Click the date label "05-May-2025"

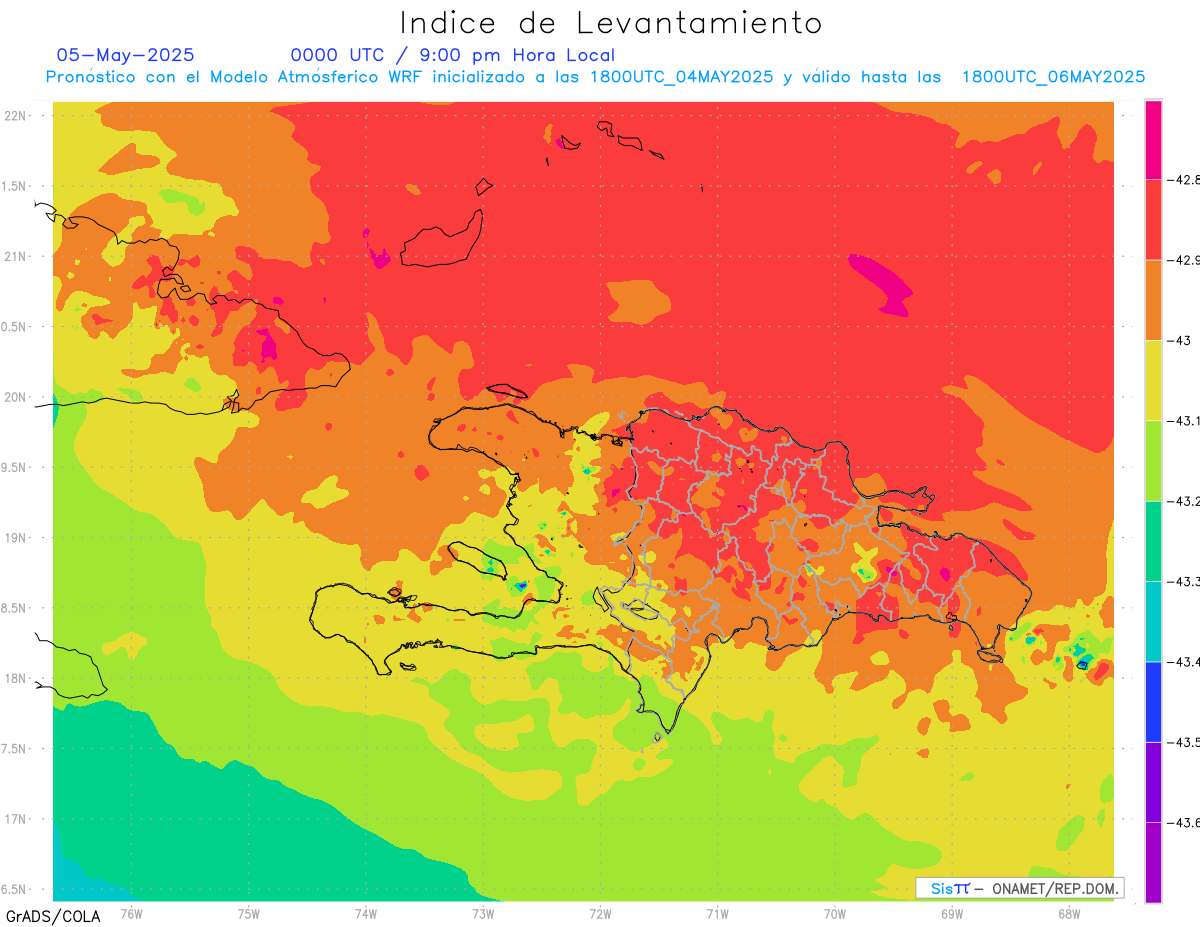coord(125,55)
